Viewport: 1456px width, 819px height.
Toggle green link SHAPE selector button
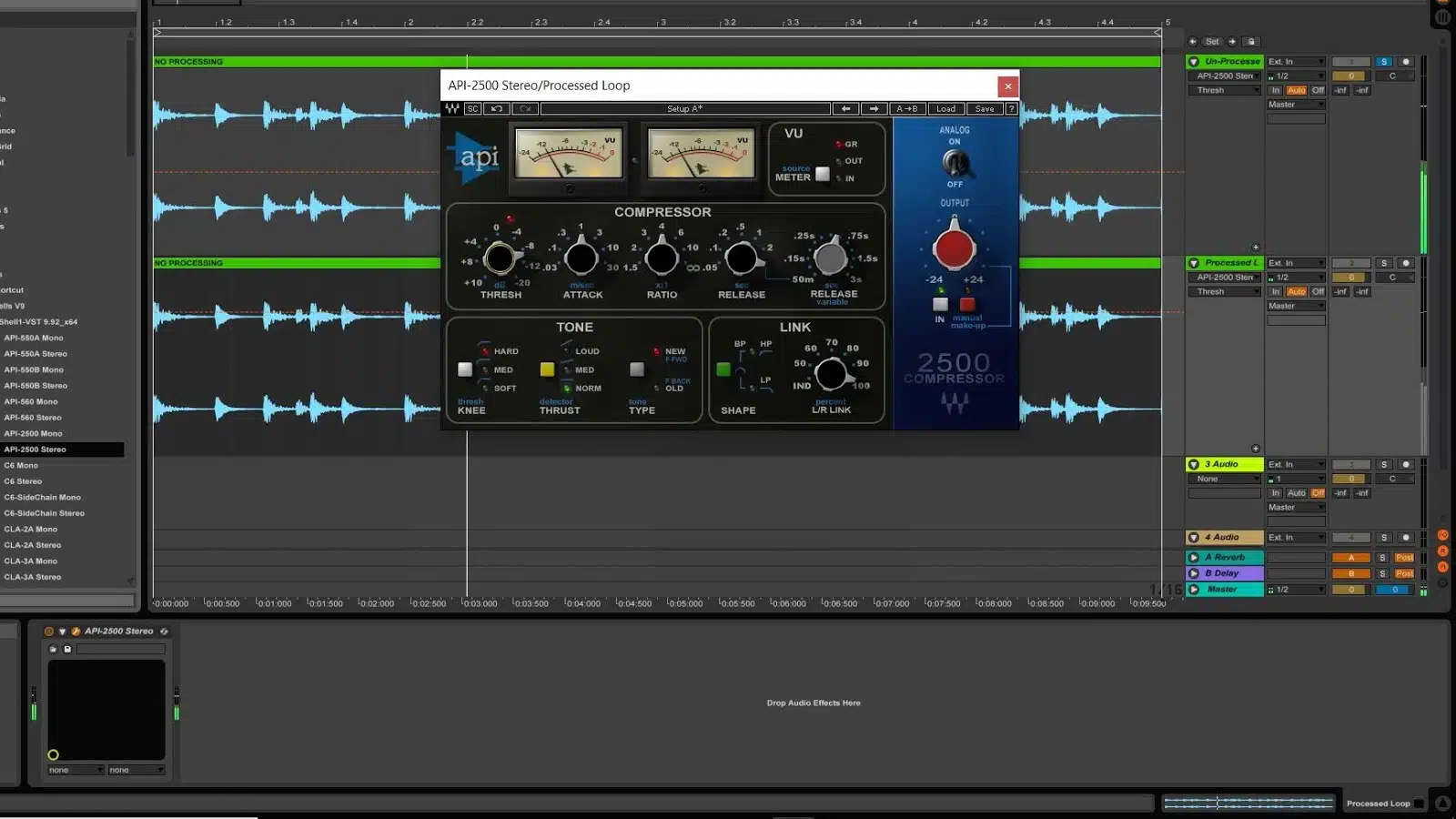(x=723, y=369)
